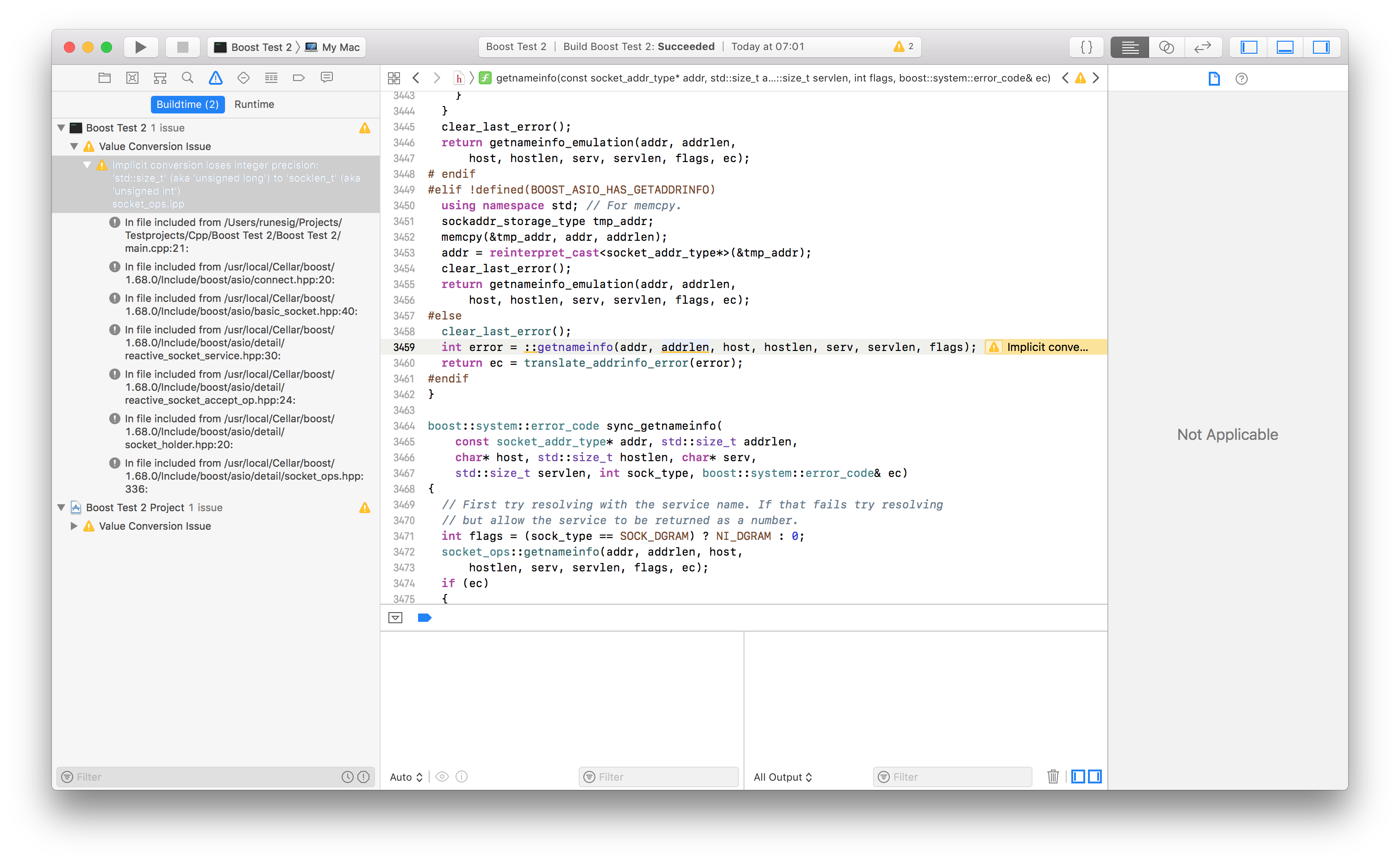Collapse the Boost Test 2 issue group
This screenshot has width=1400, height=864.
coord(62,128)
